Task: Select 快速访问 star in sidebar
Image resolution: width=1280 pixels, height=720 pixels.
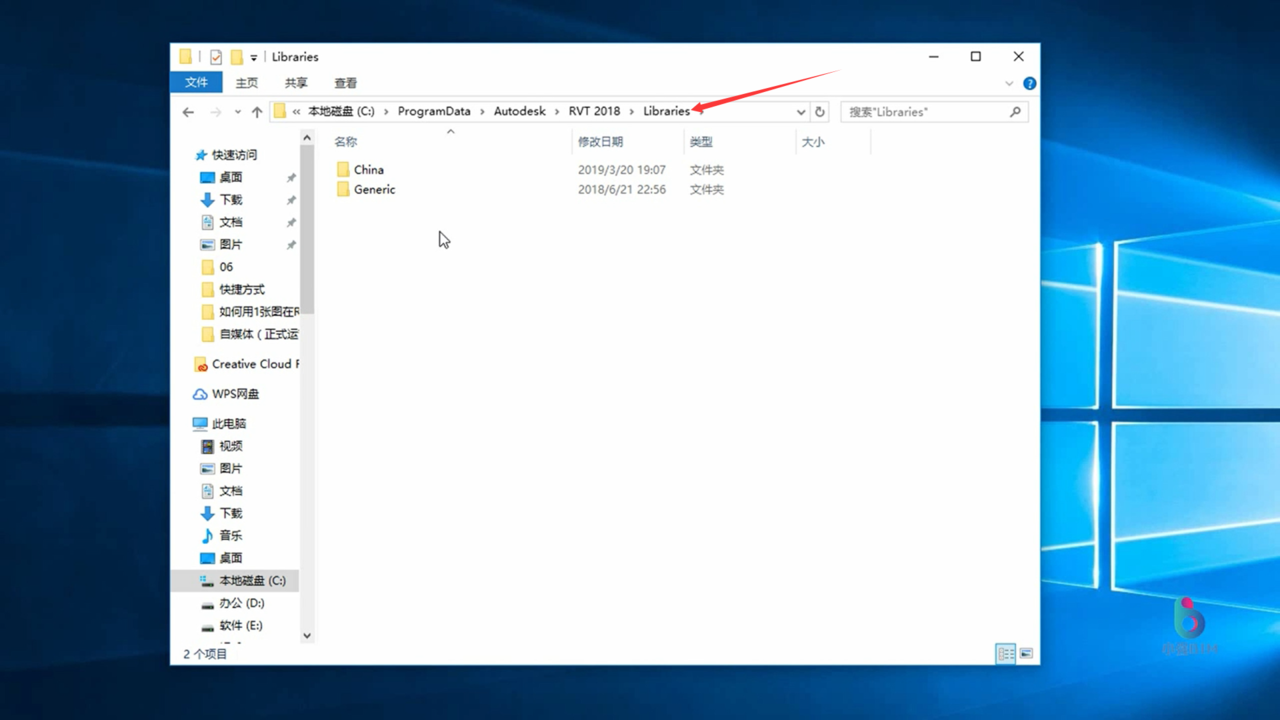Action: pyautogui.click(x=201, y=155)
